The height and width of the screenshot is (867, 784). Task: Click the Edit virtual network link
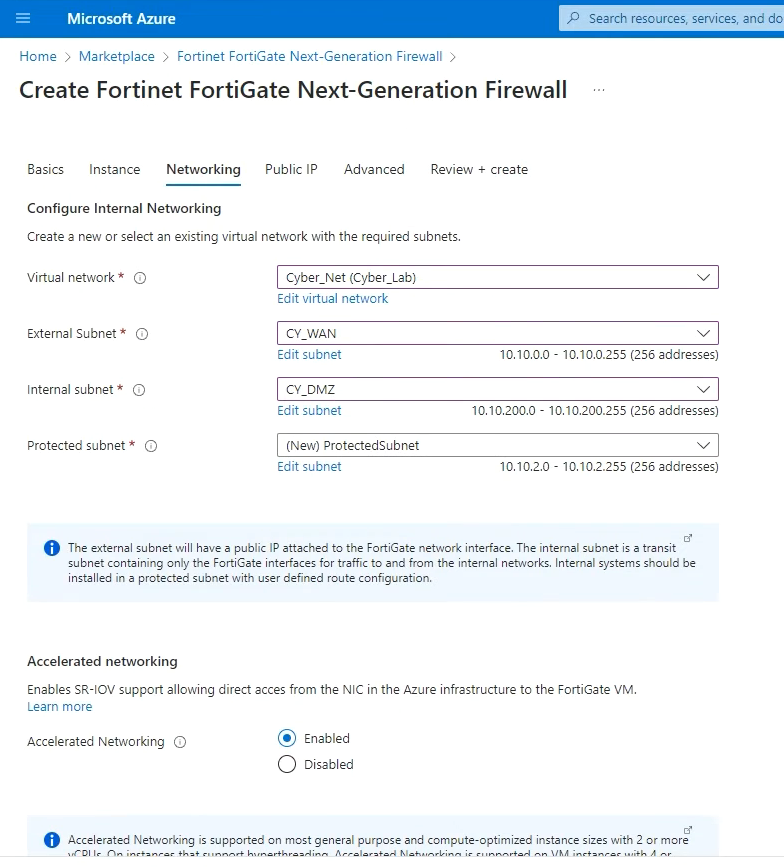332,298
